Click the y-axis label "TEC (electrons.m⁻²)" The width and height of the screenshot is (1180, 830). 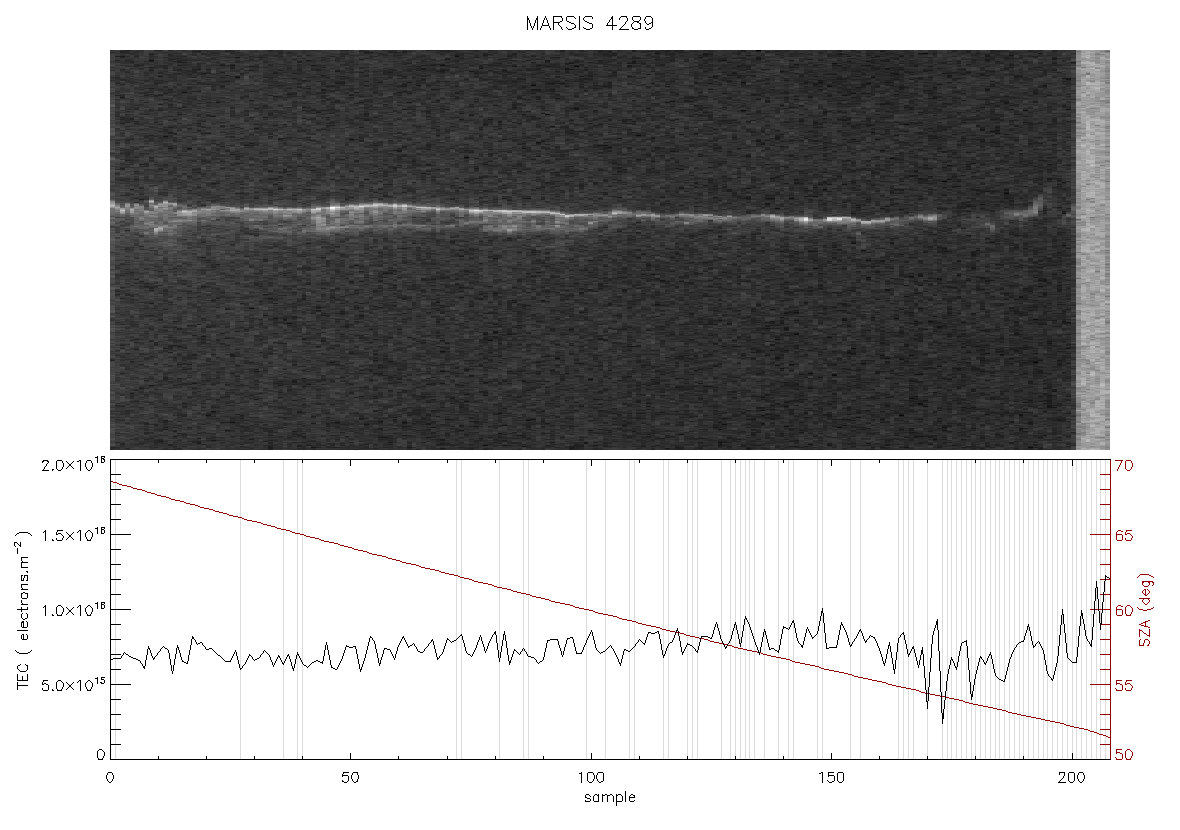click(x=23, y=610)
